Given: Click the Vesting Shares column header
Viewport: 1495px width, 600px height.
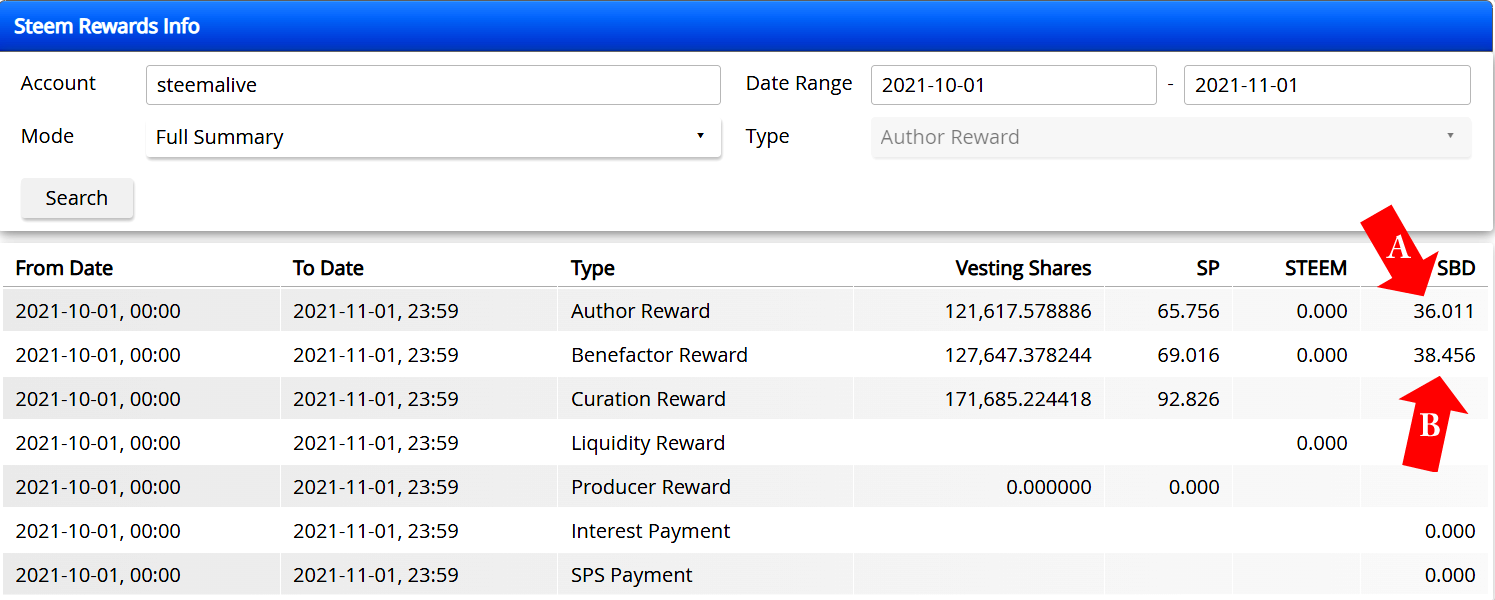Looking at the screenshot, I should (1023, 268).
